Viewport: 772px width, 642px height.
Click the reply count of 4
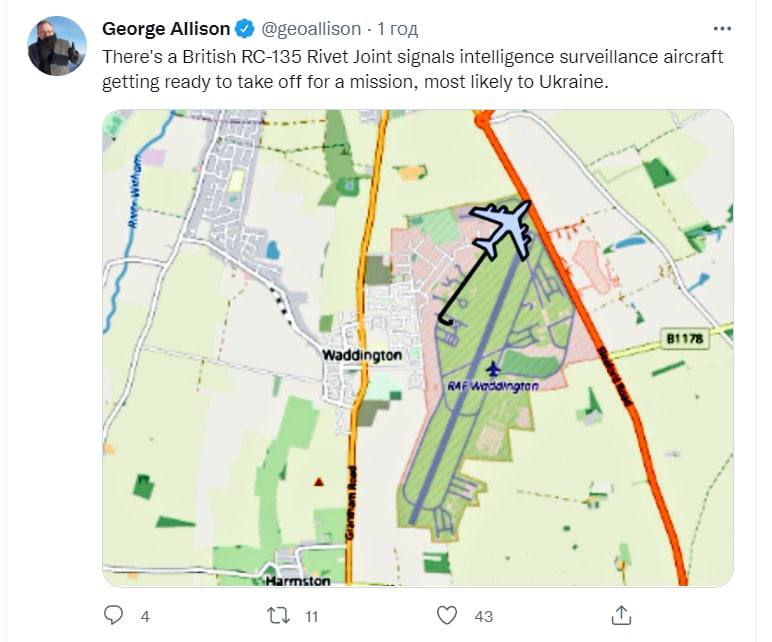pyautogui.click(x=144, y=617)
